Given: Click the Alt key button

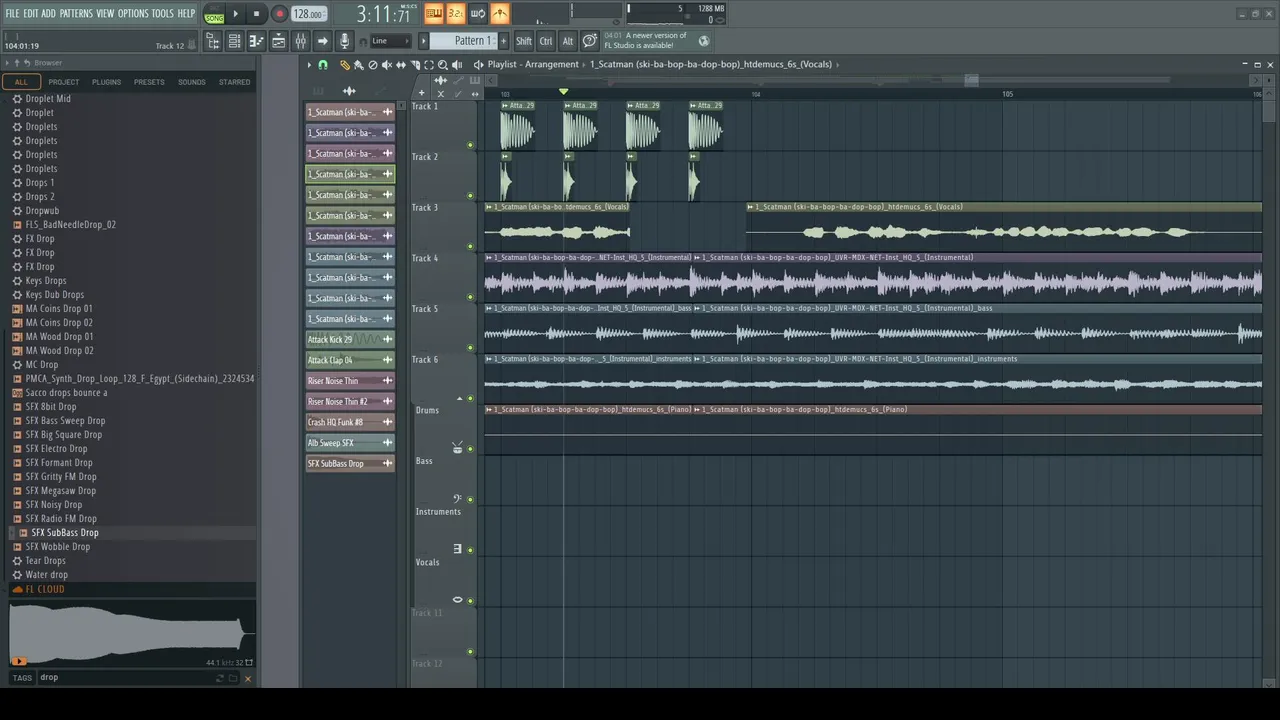Looking at the screenshot, I should click(x=568, y=41).
